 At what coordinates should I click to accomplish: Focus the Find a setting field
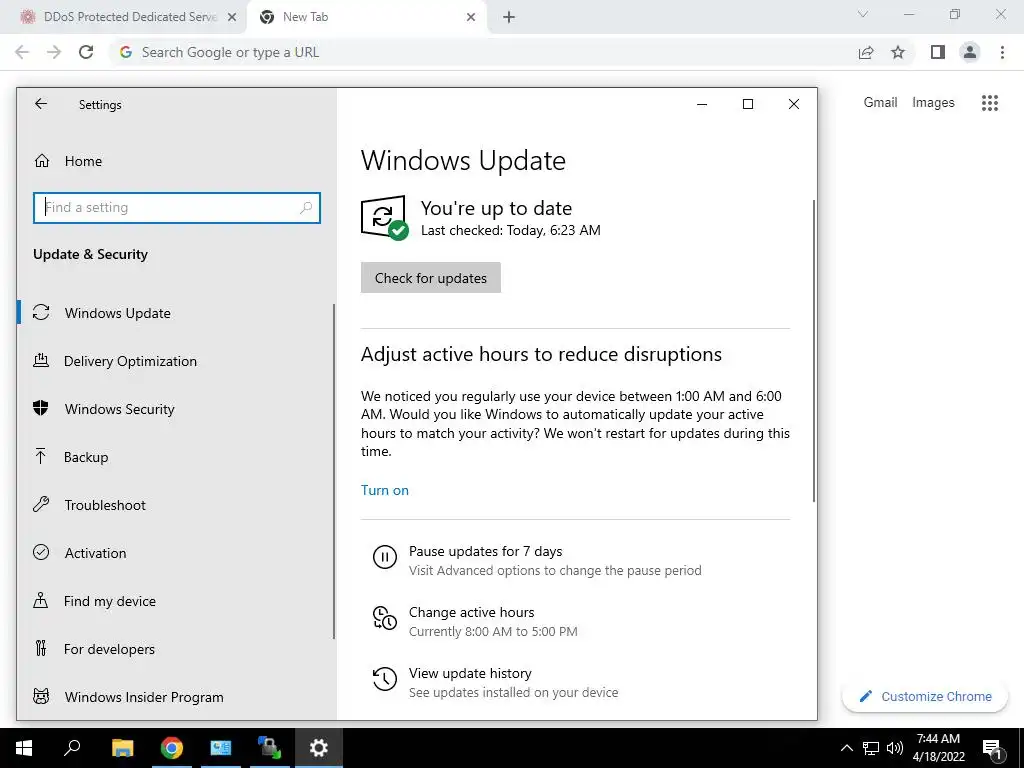(x=177, y=208)
